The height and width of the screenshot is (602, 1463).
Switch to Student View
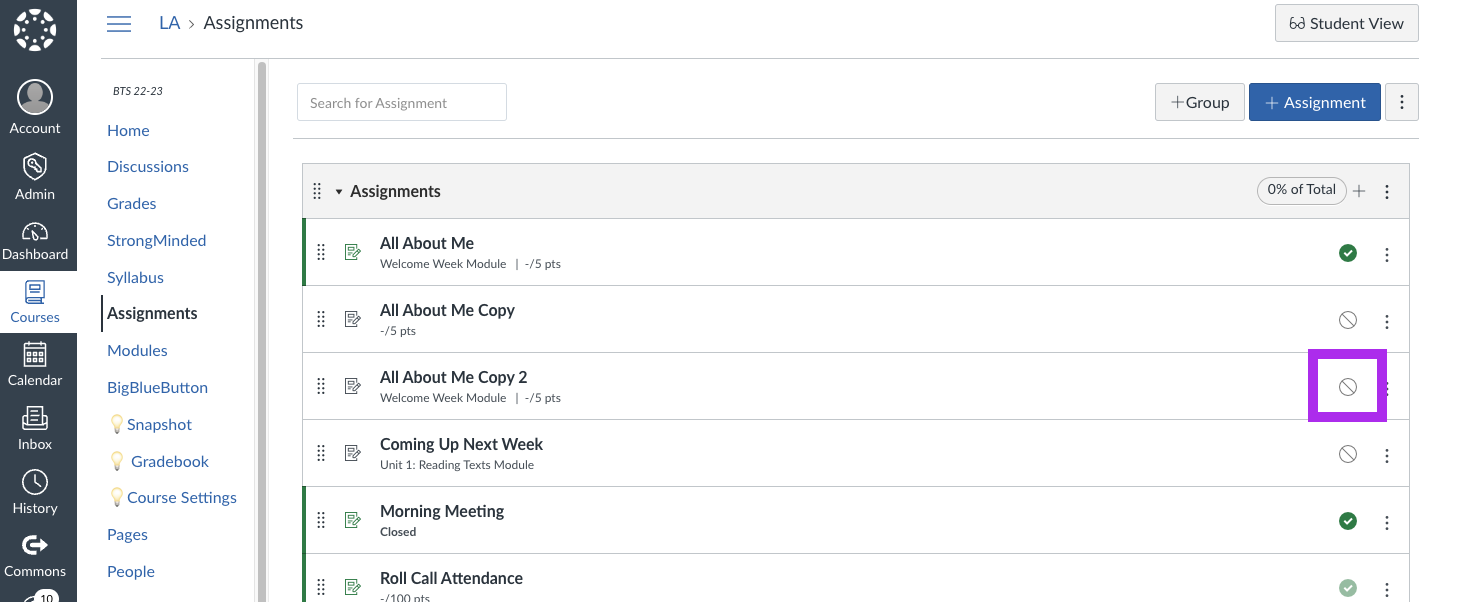click(x=1347, y=23)
